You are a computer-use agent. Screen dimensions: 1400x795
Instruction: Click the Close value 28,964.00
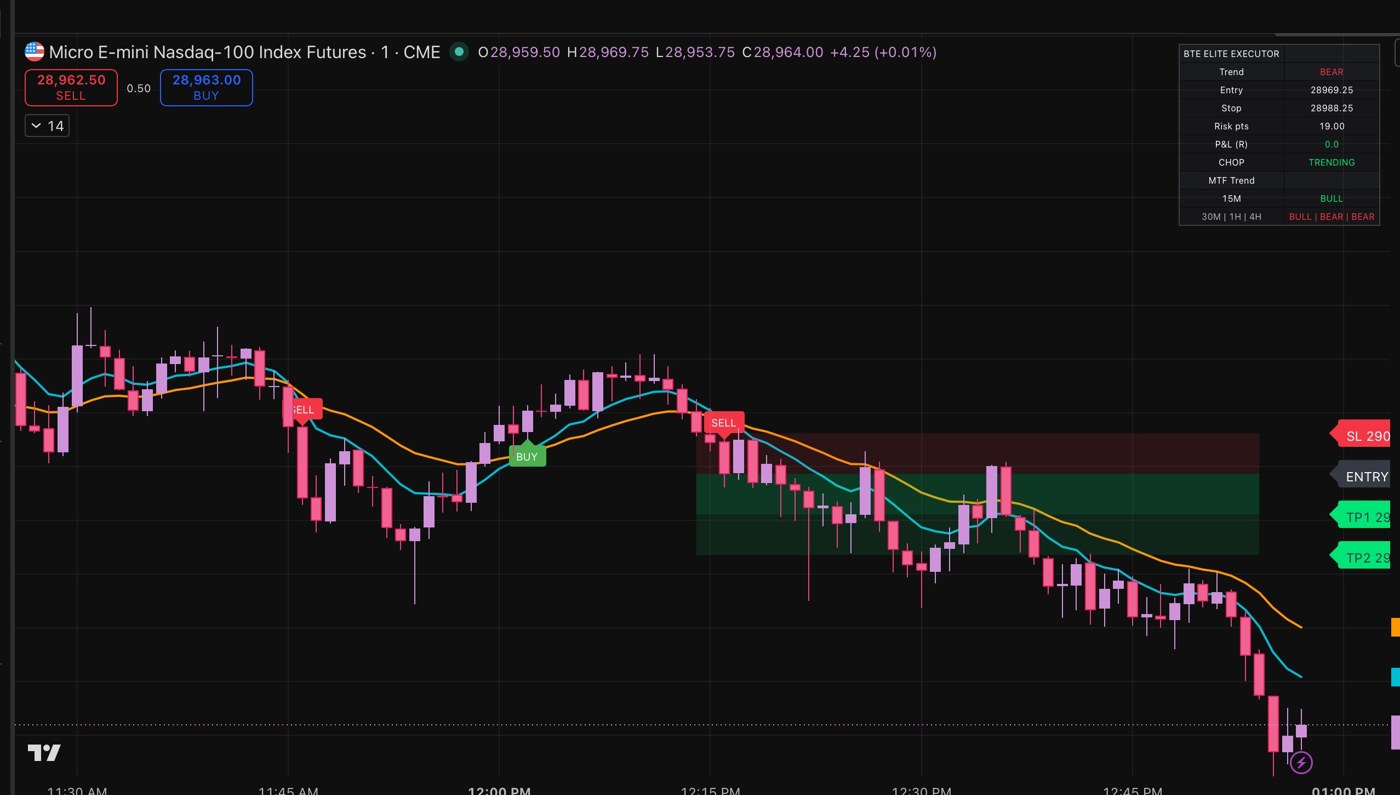point(789,52)
